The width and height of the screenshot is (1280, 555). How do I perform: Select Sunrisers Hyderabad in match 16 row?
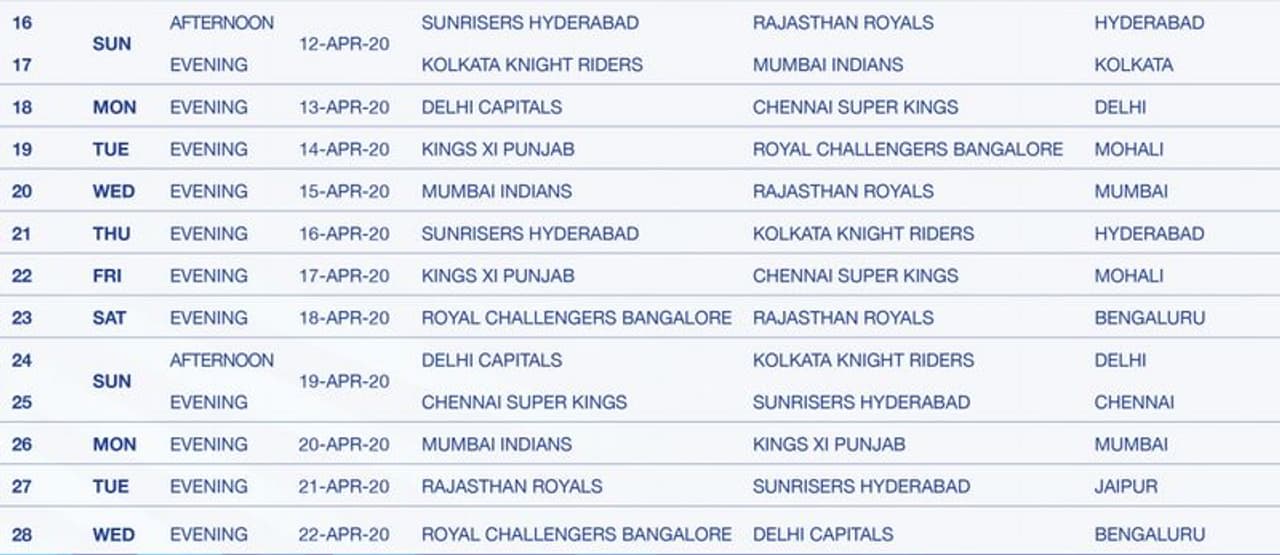pos(530,23)
